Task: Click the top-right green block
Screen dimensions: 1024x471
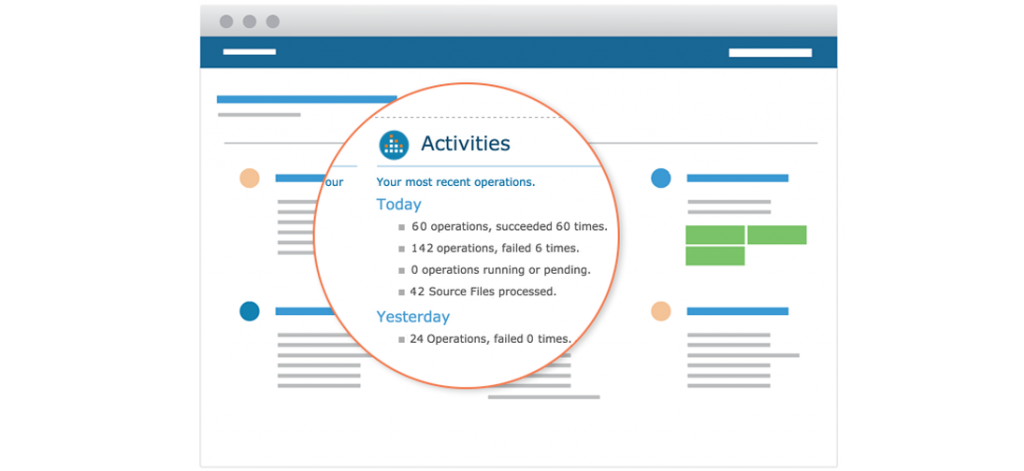Action: point(777,235)
